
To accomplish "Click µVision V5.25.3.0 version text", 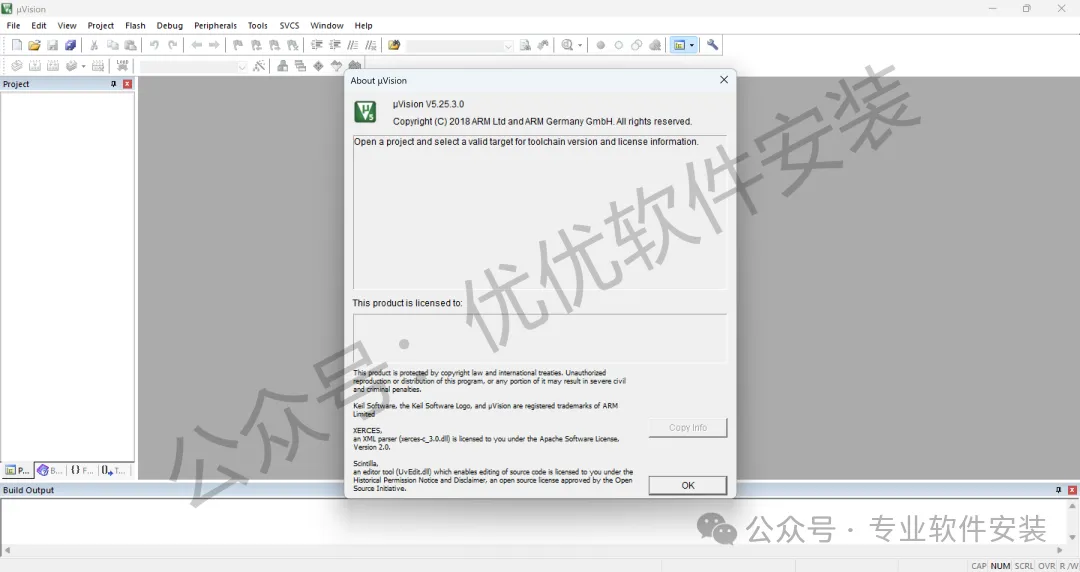I will pyautogui.click(x=428, y=104).
